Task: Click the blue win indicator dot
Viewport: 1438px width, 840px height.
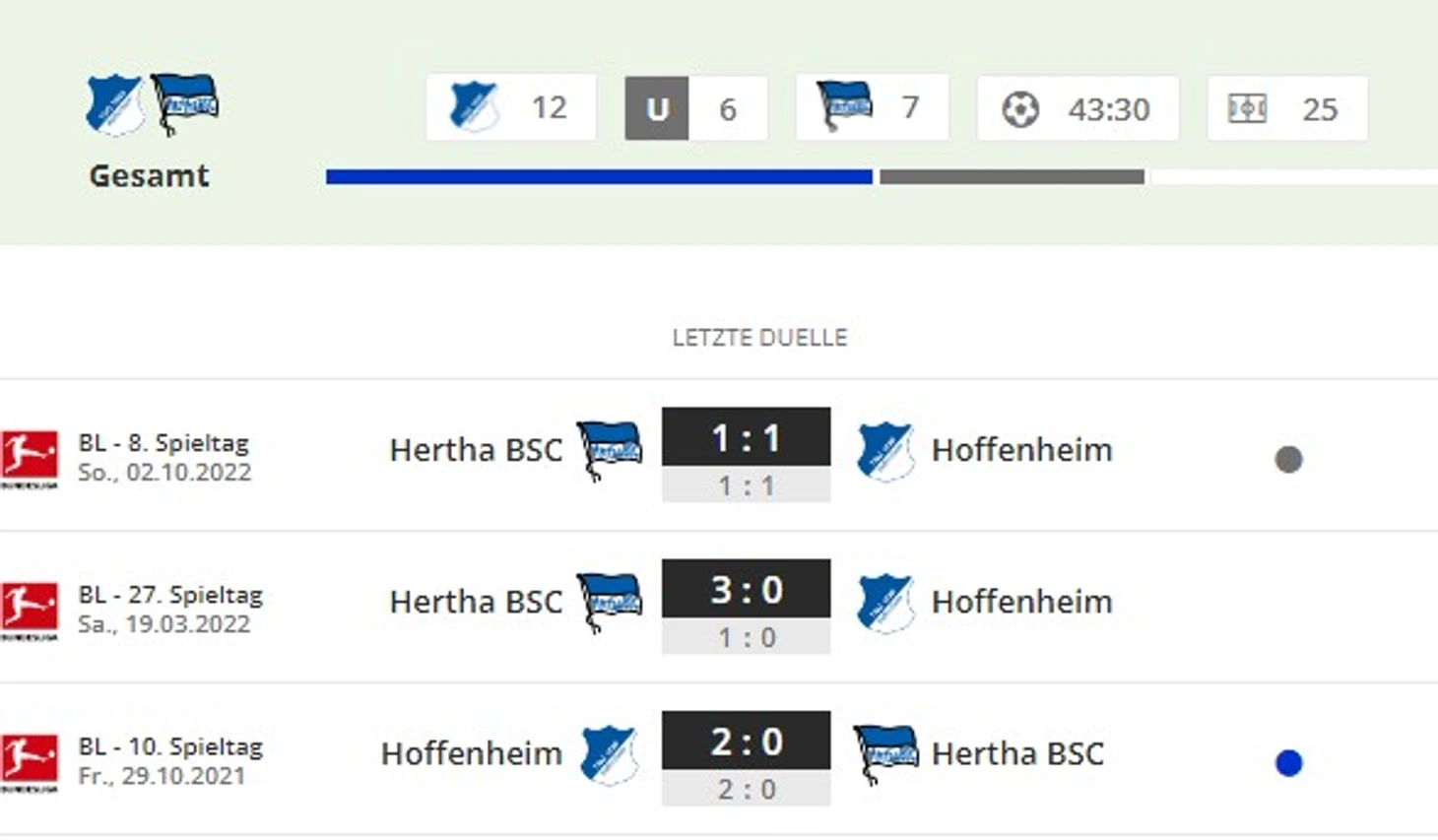Action: (x=1288, y=762)
